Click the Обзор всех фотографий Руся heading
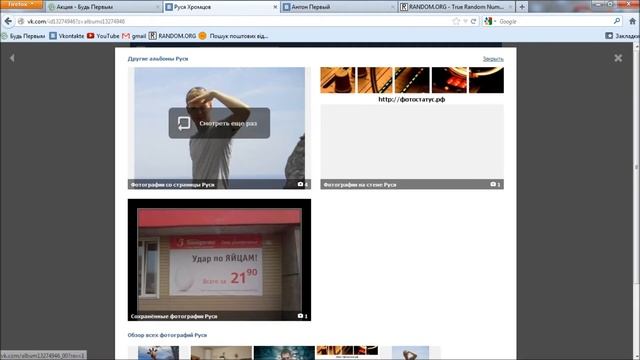Viewport: 640px width, 360px height. coord(167,335)
